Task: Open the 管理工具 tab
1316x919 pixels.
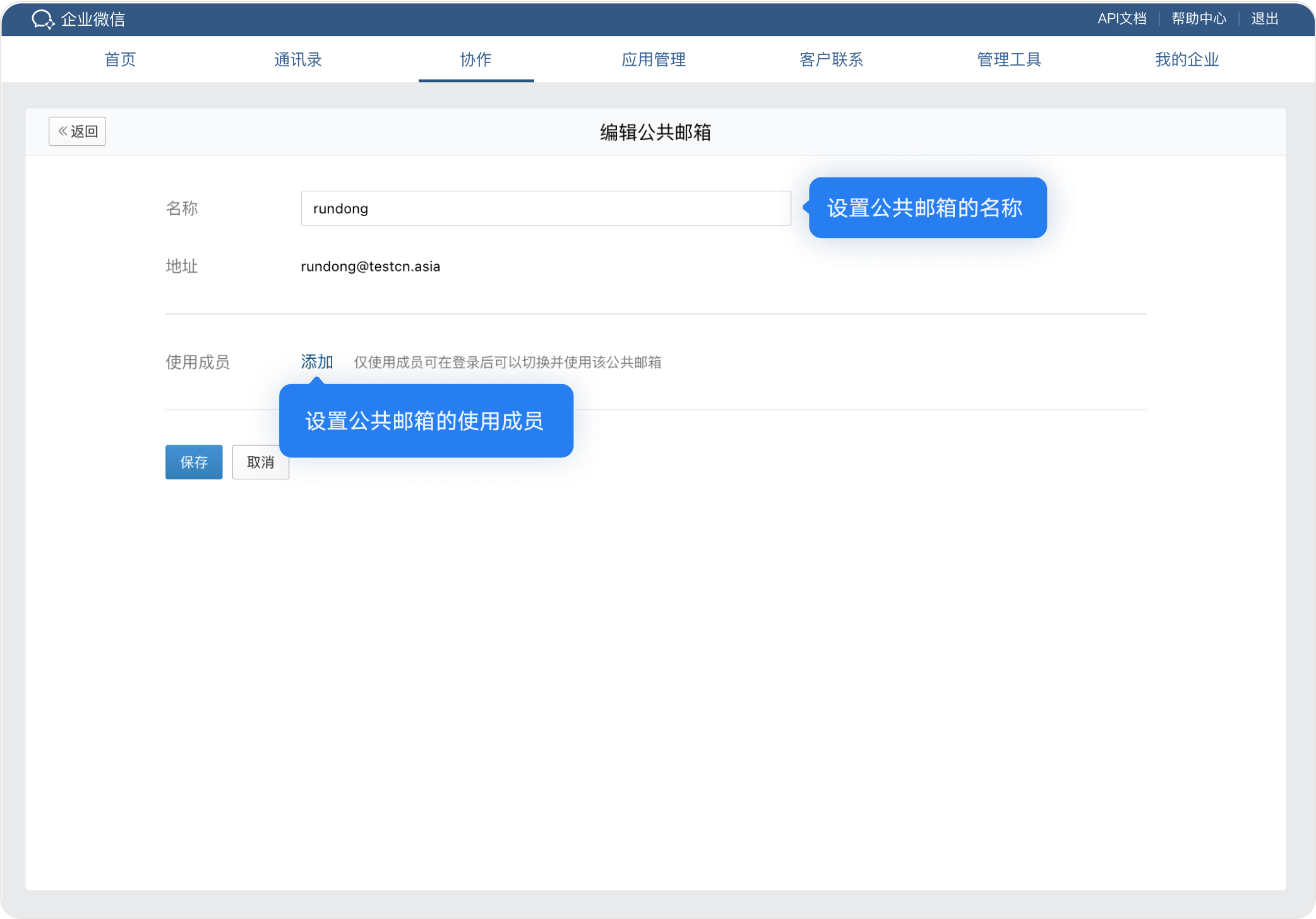Action: [x=1009, y=59]
